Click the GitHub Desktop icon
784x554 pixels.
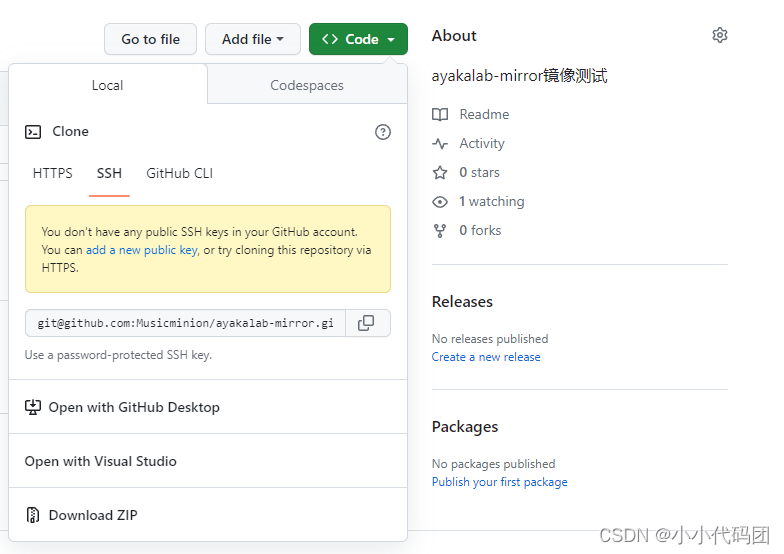tap(33, 407)
